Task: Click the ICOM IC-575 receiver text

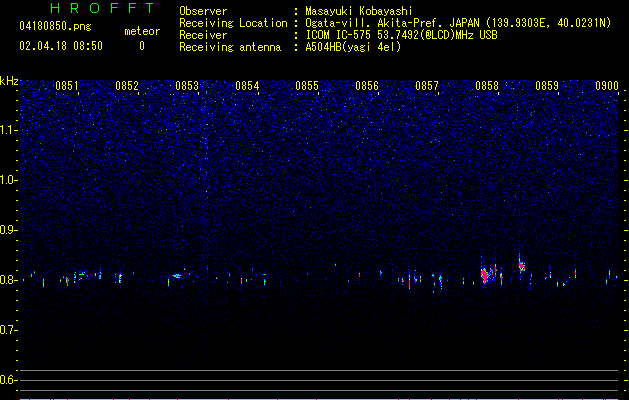Action: [401, 35]
